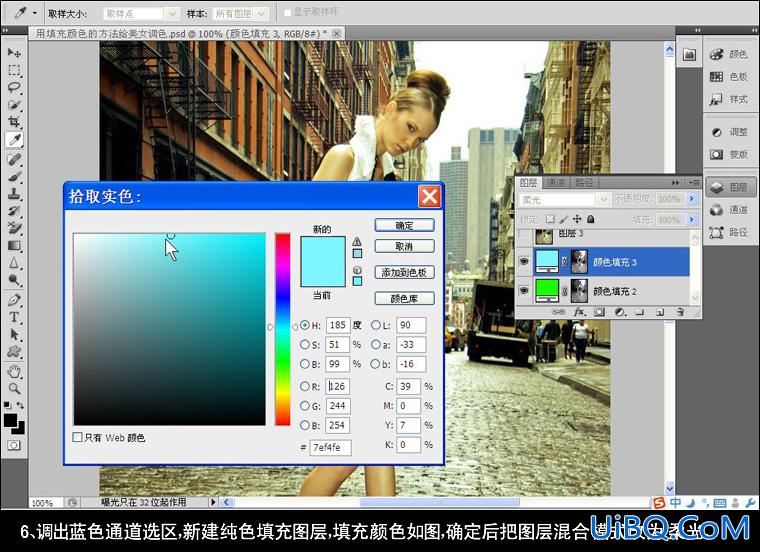Select the Dodge tool
This screenshot has height=552, width=760.
pos(14,280)
